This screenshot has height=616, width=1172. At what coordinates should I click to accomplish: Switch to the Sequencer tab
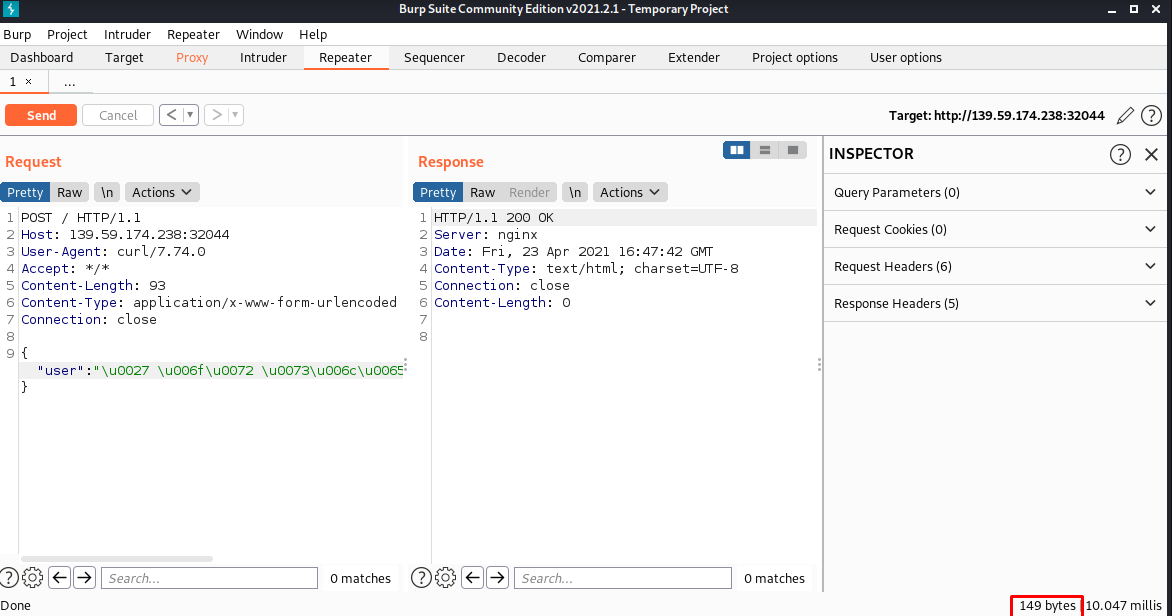434,58
